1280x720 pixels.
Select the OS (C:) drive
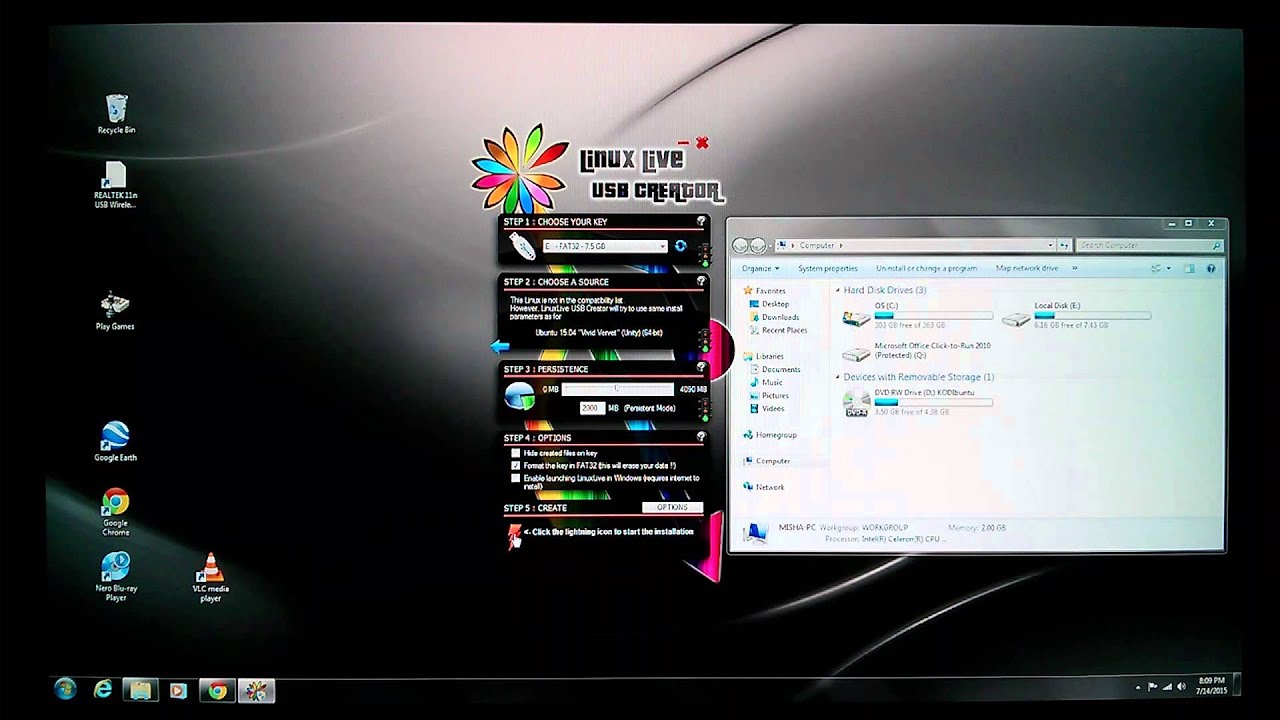point(917,315)
